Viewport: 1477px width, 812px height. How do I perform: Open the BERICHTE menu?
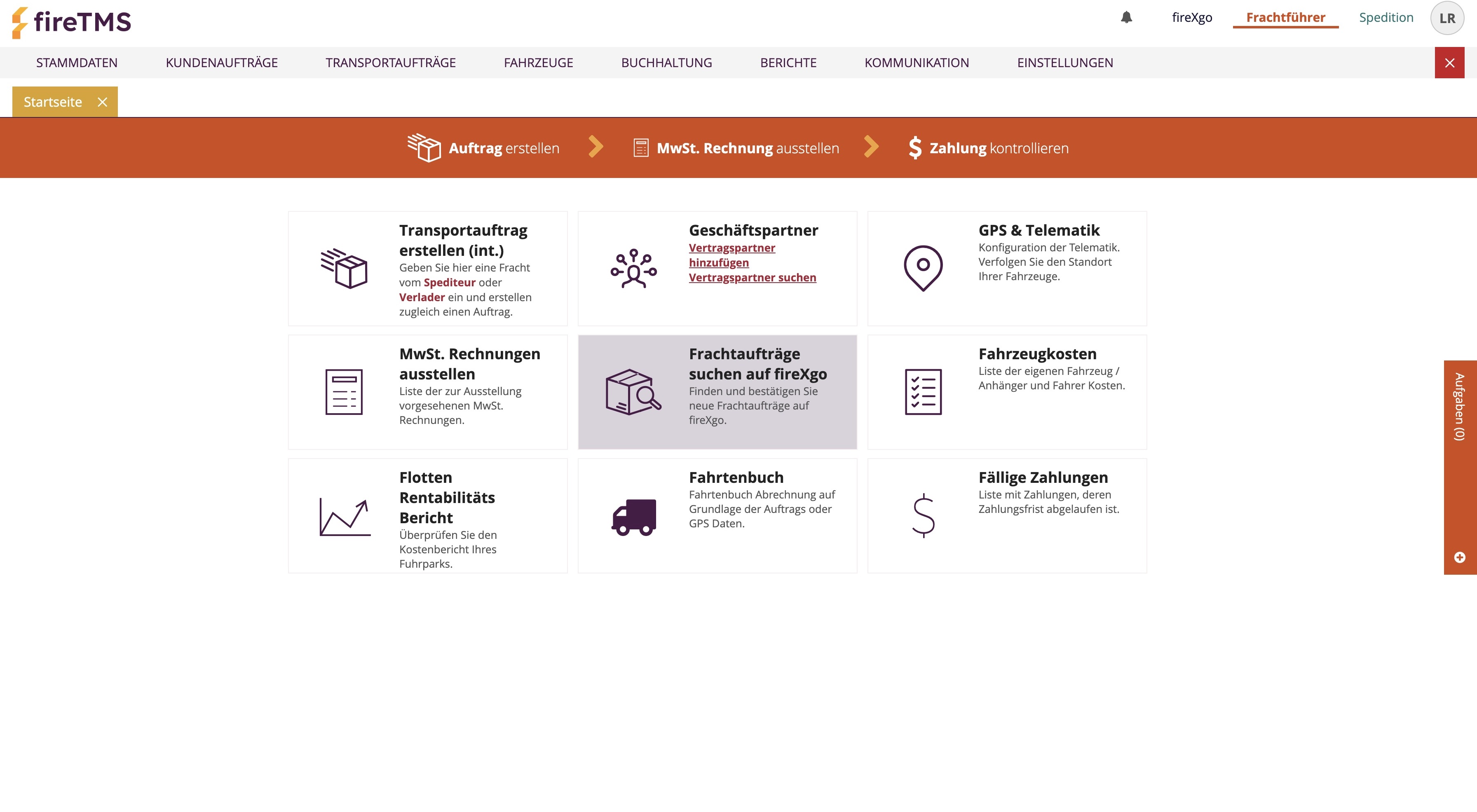788,63
